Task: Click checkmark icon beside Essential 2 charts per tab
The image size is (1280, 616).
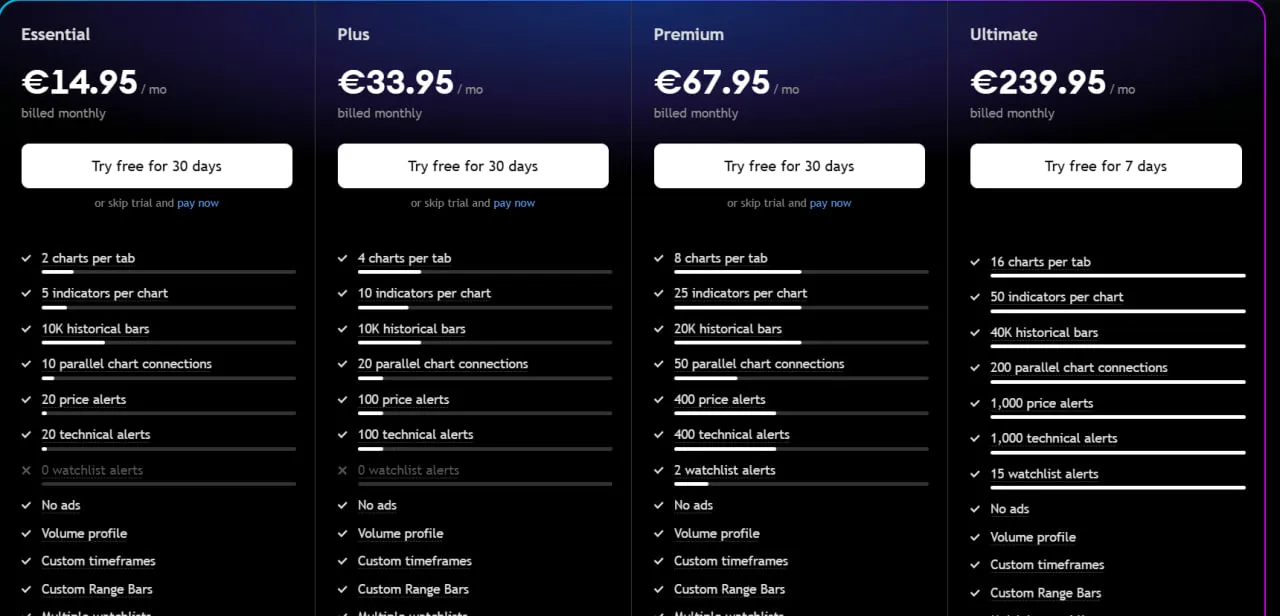Action: click(27, 258)
